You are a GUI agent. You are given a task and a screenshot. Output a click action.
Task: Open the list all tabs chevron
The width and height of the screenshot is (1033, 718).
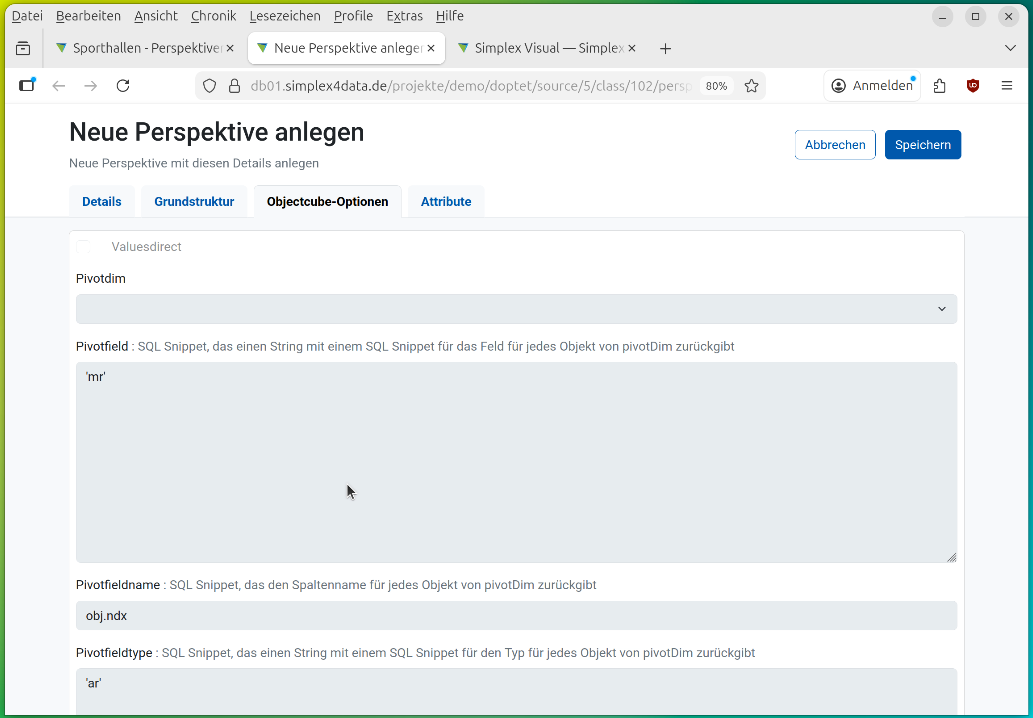point(1010,48)
